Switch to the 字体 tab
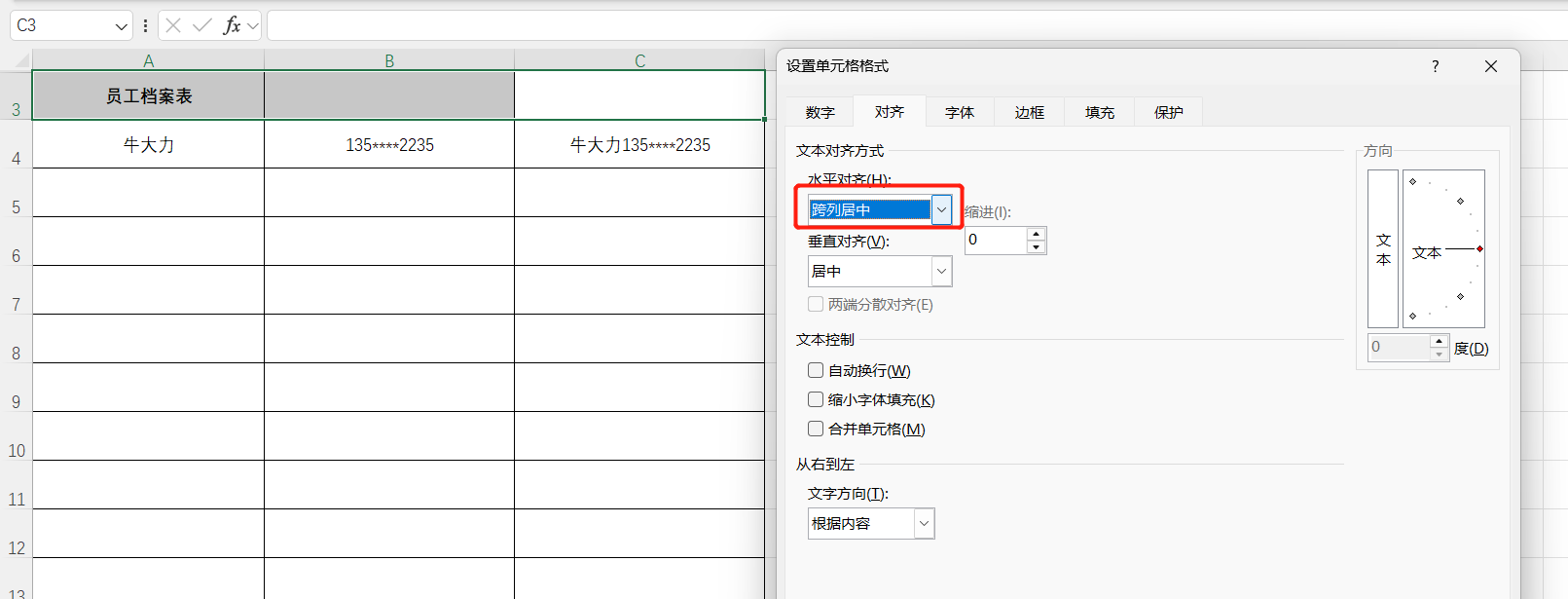Viewport: 1568px width, 599px height. point(960,112)
